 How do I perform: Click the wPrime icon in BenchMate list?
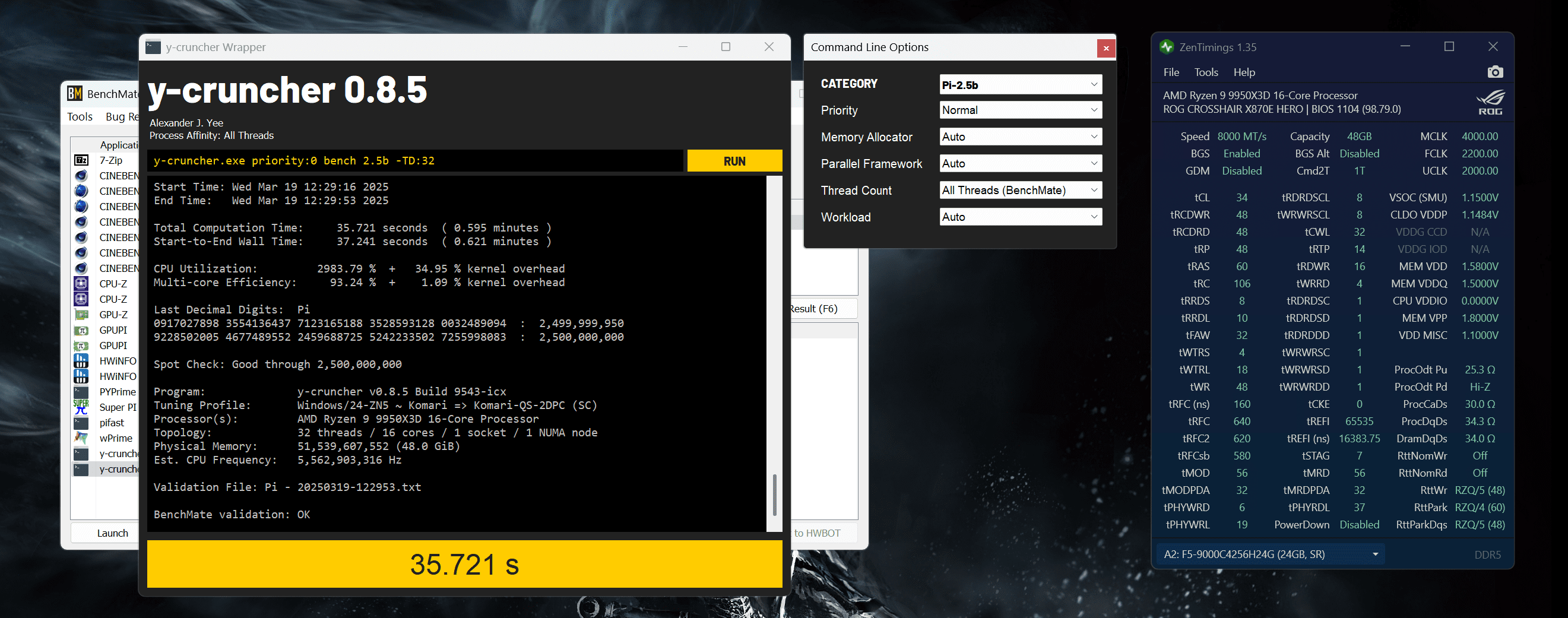(x=81, y=438)
